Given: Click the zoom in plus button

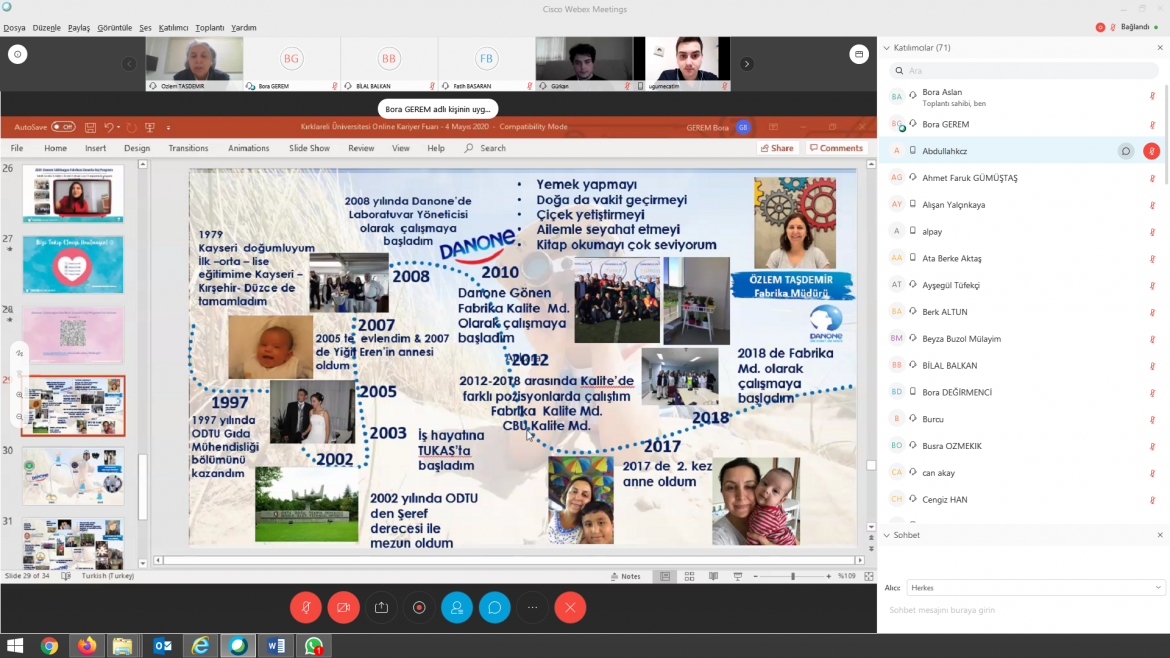Looking at the screenshot, I should pos(828,576).
